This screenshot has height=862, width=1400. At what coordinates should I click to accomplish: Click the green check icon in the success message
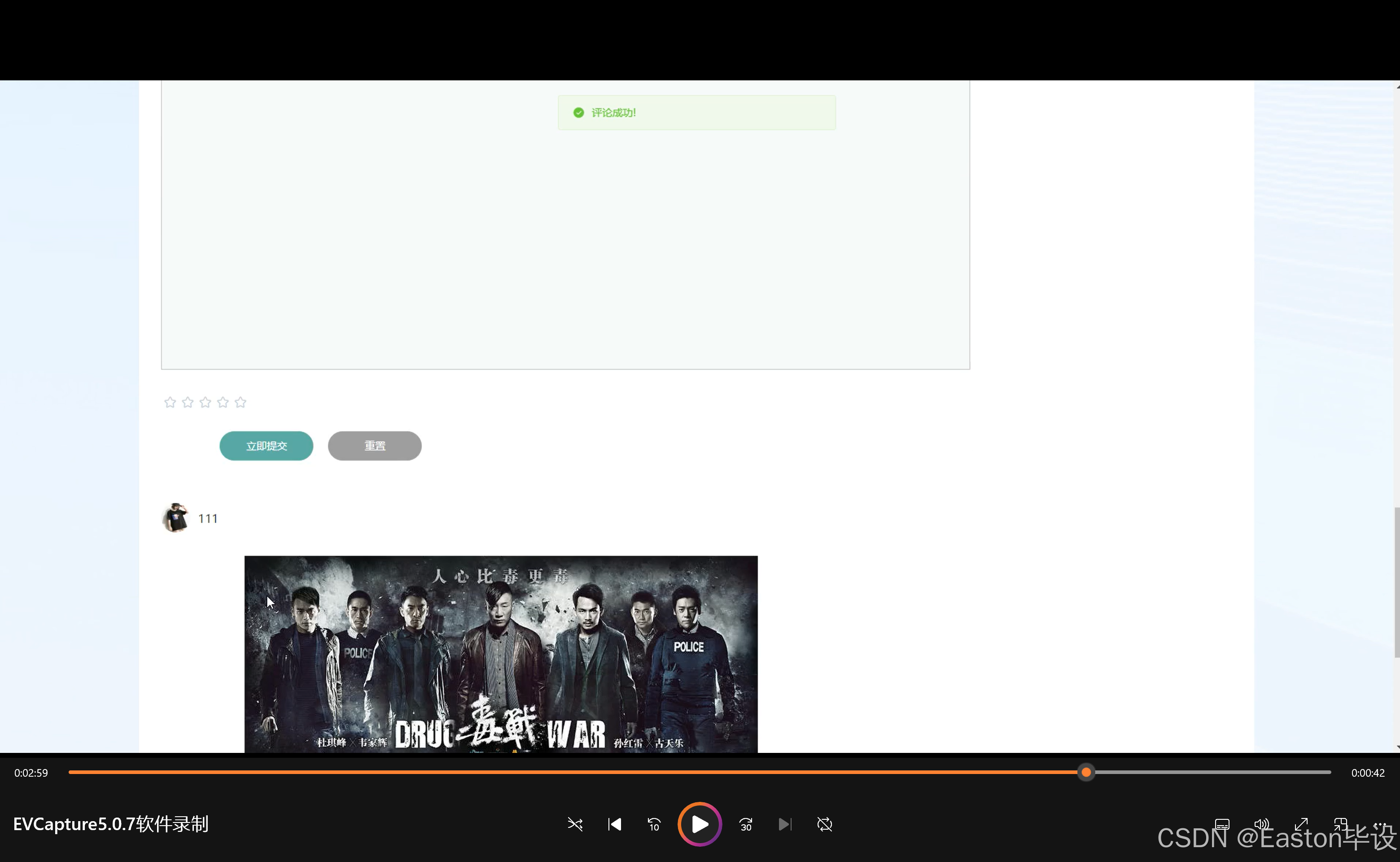click(578, 113)
